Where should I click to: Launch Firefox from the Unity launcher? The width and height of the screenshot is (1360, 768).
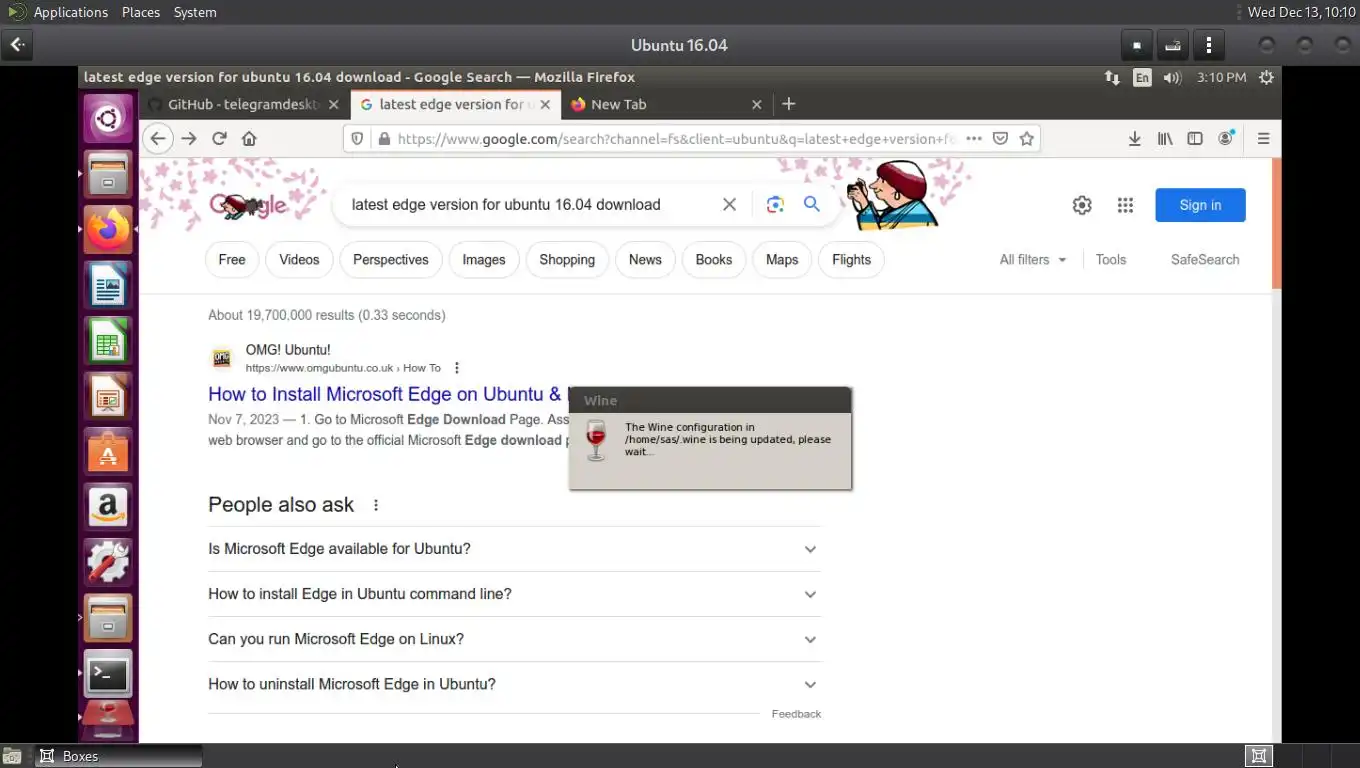point(108,230)
